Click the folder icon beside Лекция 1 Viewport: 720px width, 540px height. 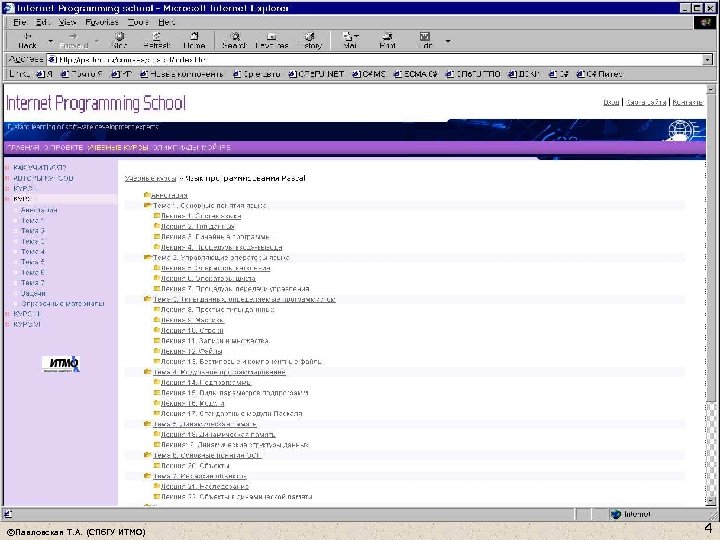157,215
